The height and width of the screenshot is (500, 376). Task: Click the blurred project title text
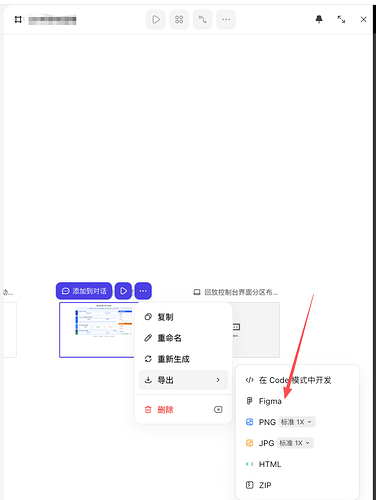coord(52,20)
